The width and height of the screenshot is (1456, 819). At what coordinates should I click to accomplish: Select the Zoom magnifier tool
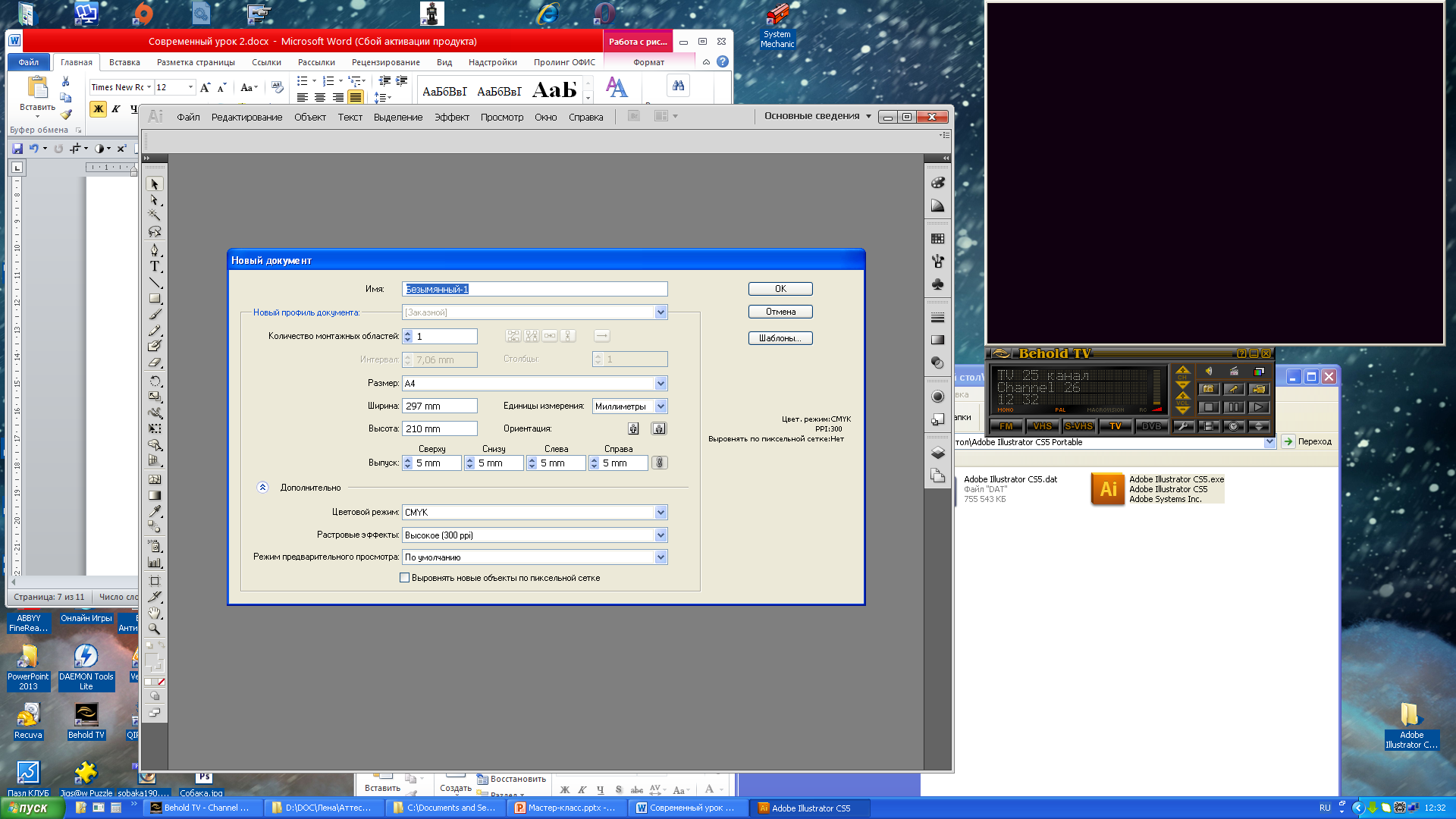tap(155, 629)
